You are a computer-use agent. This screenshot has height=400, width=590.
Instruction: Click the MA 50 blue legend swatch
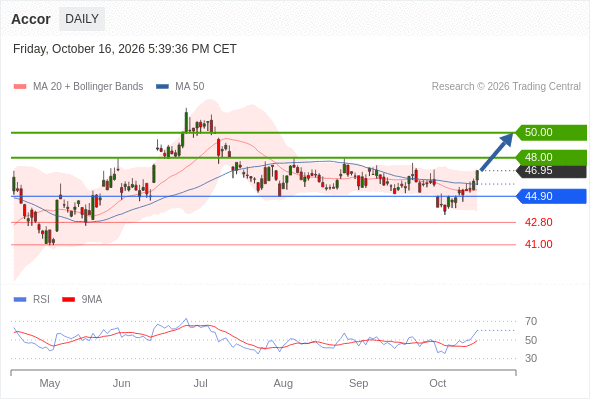162,87
